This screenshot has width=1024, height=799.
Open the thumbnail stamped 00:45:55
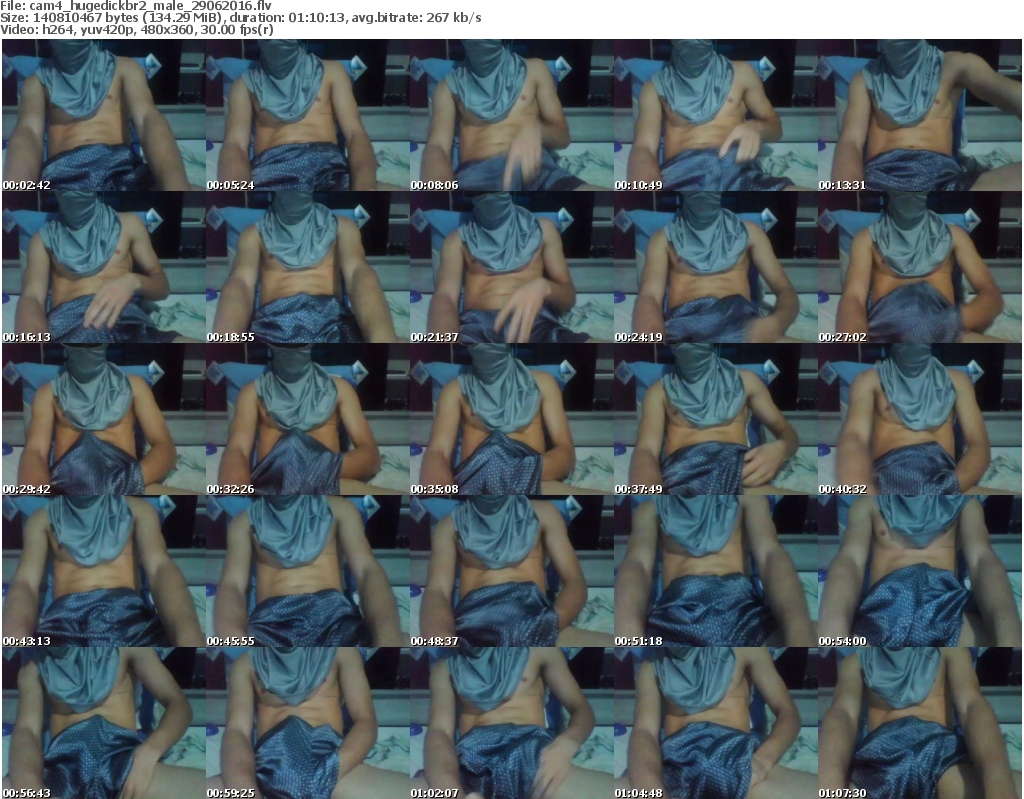[308, 571]
